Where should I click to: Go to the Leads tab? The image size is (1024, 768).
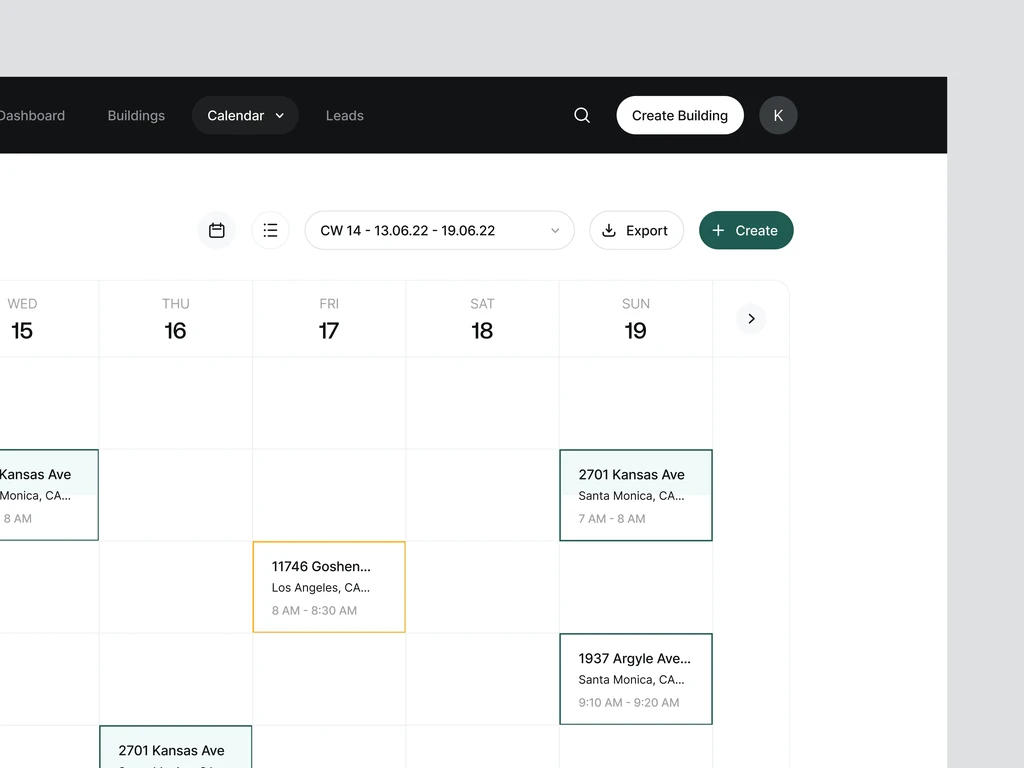(x=345, y=116)
